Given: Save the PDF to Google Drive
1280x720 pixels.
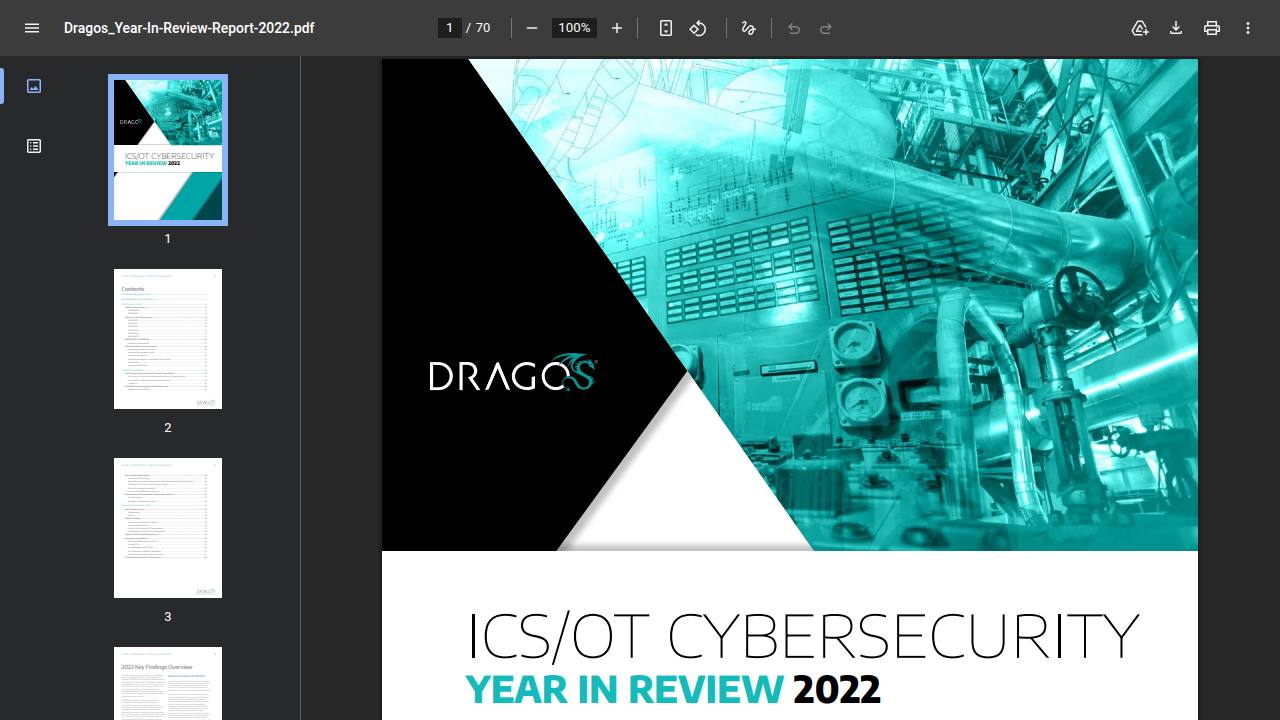Looking at the screenshot, I should [1140, 28].
